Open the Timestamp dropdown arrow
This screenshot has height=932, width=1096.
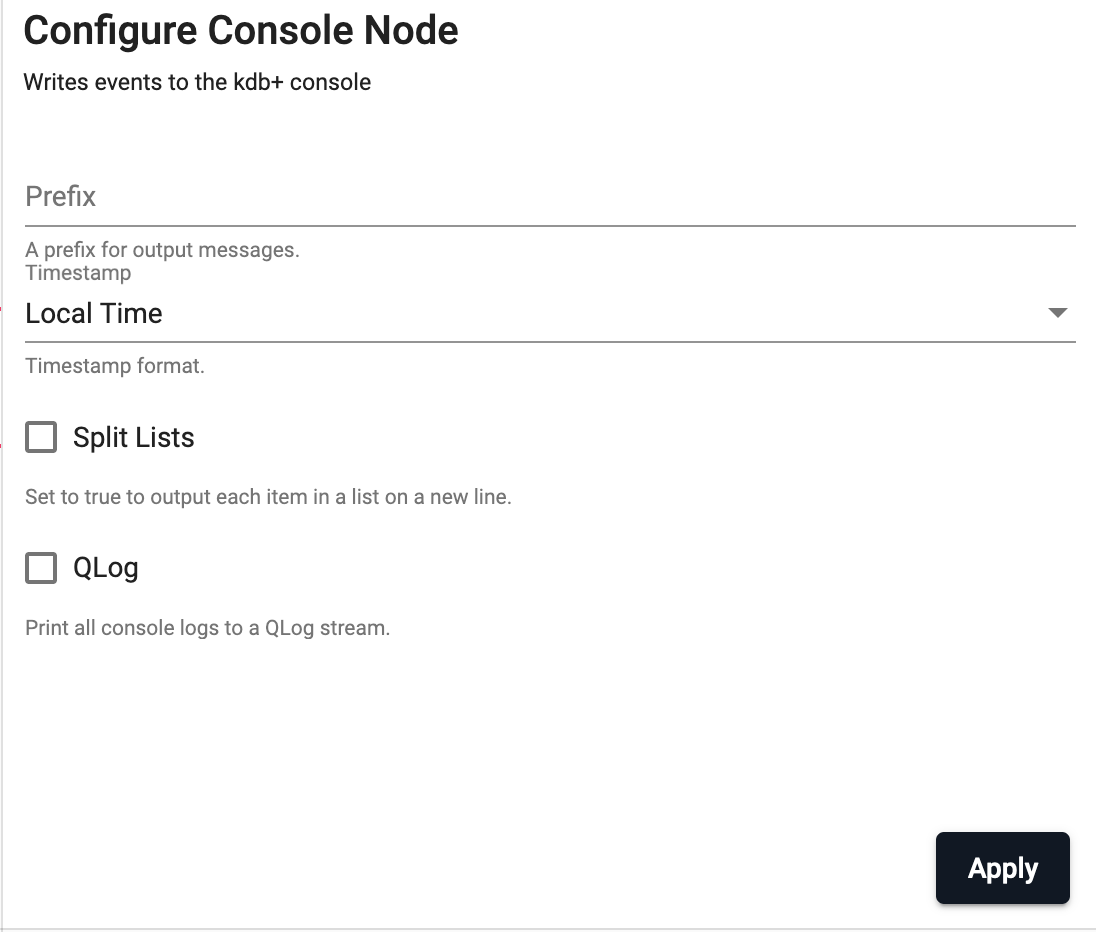1058,313
